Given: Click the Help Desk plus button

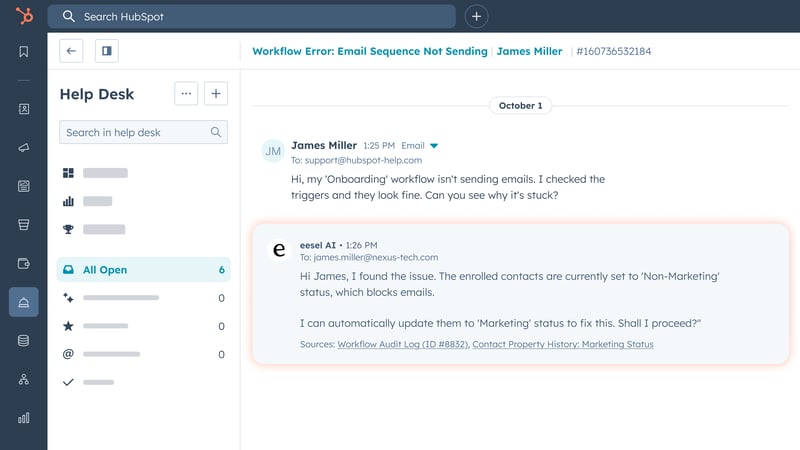Looking at the screenshot, I should coord(216,93).
